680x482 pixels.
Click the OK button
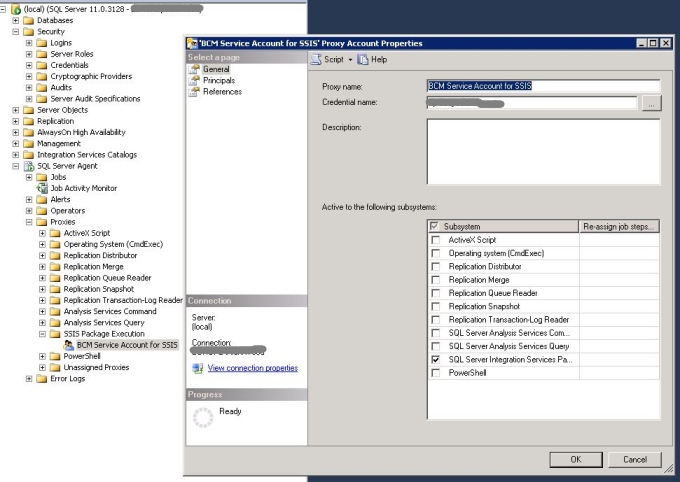[x=576, y=459]
